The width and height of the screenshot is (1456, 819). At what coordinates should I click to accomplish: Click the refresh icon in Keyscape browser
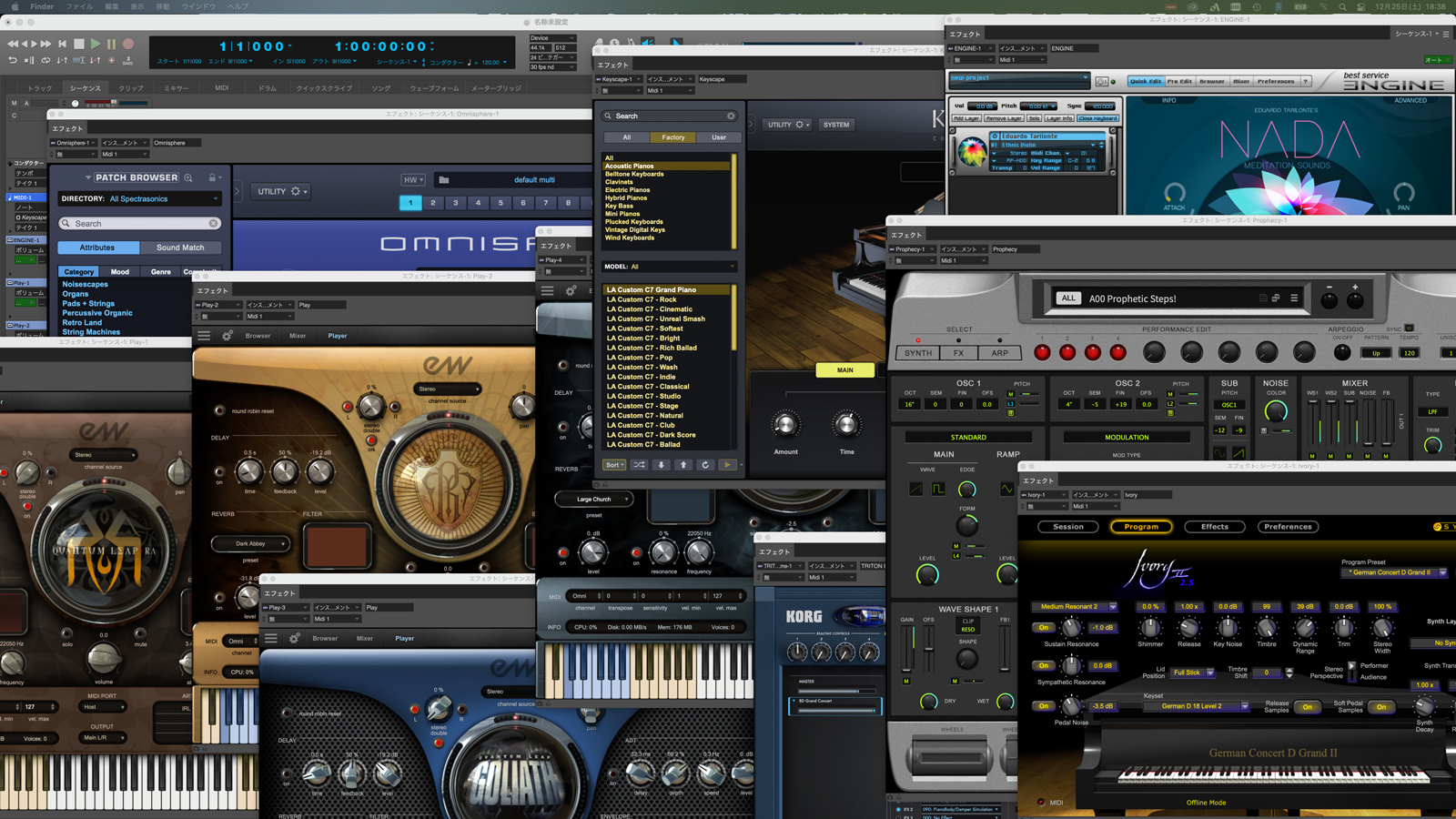(705, 465)
